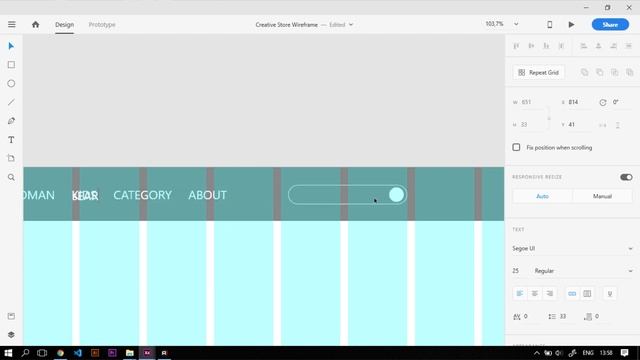The width and height of the screenshot is (640, 360).
Task: Select the Pen tool
Action: coord(11,121)
